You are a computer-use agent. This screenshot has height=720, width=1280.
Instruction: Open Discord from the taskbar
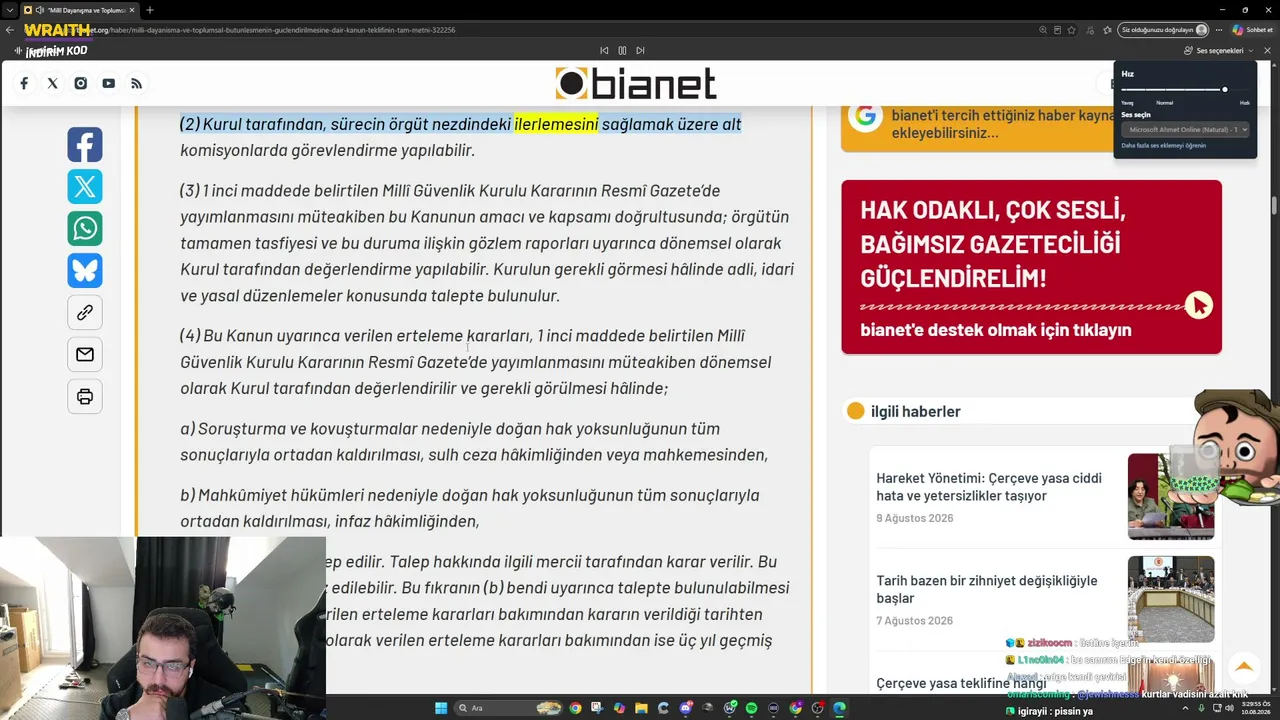pos(685,708)
